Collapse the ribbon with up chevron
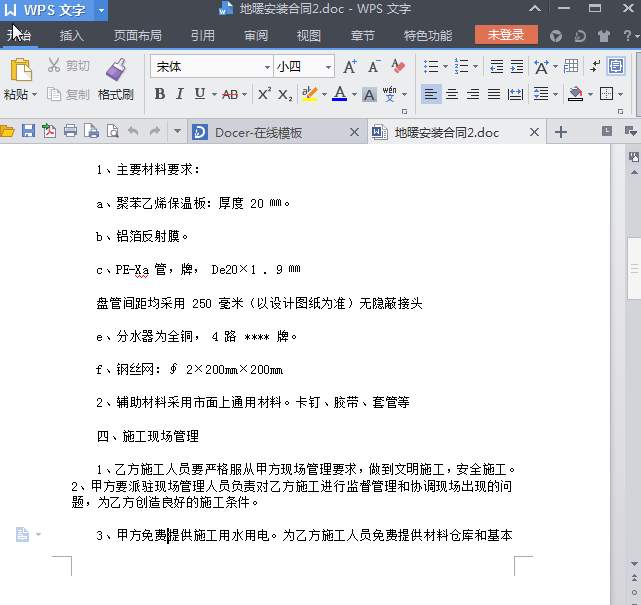This screenshot has height=605, width=641. [535, 9]
